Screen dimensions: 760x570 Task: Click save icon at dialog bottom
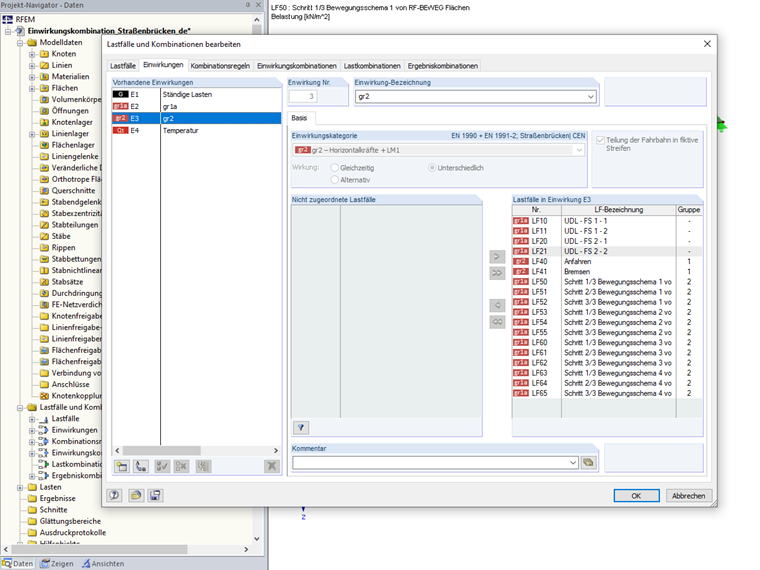pos(155,495)
